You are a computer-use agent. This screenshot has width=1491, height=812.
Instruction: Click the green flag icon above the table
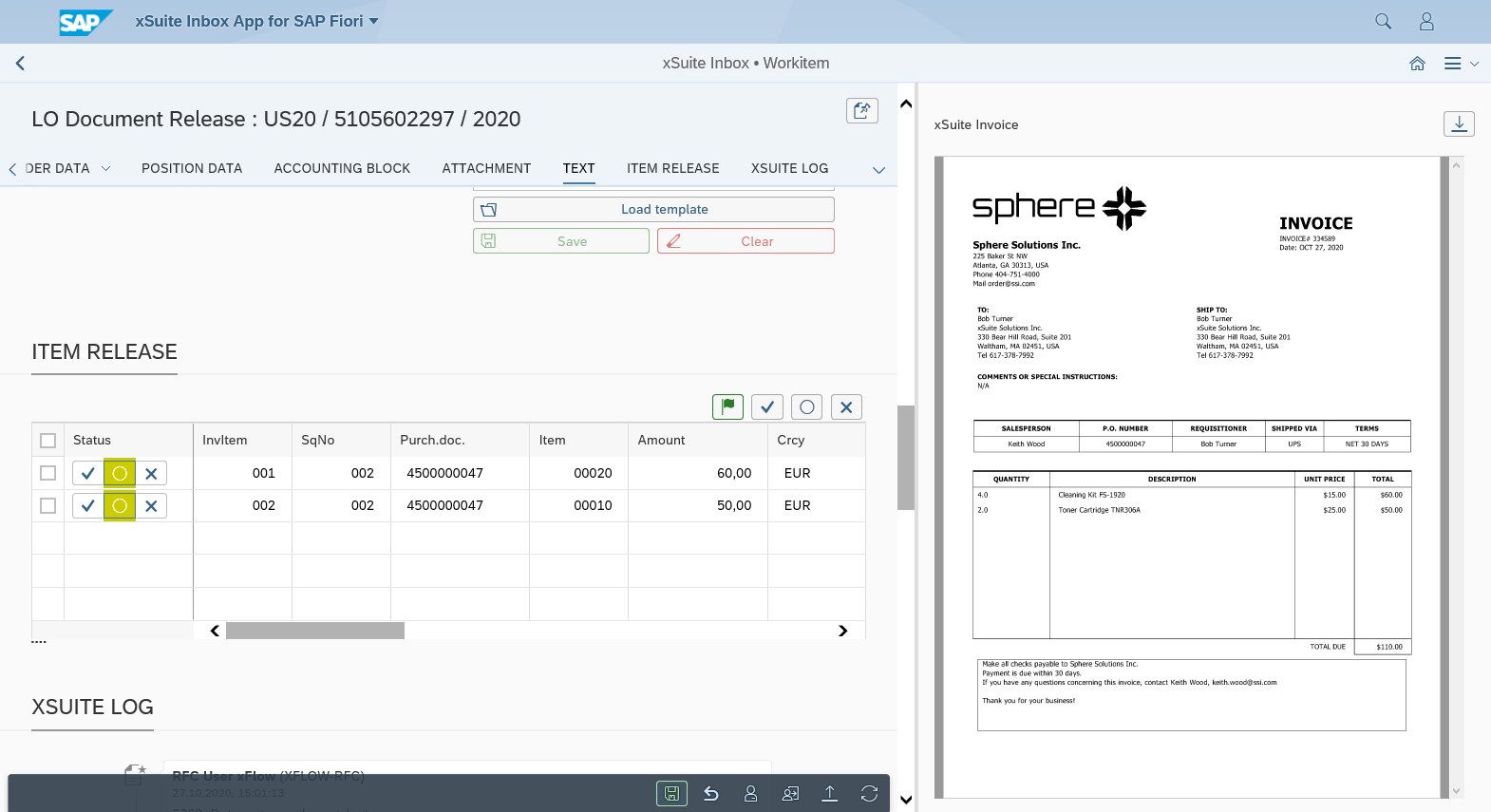[x=727, y=406]
